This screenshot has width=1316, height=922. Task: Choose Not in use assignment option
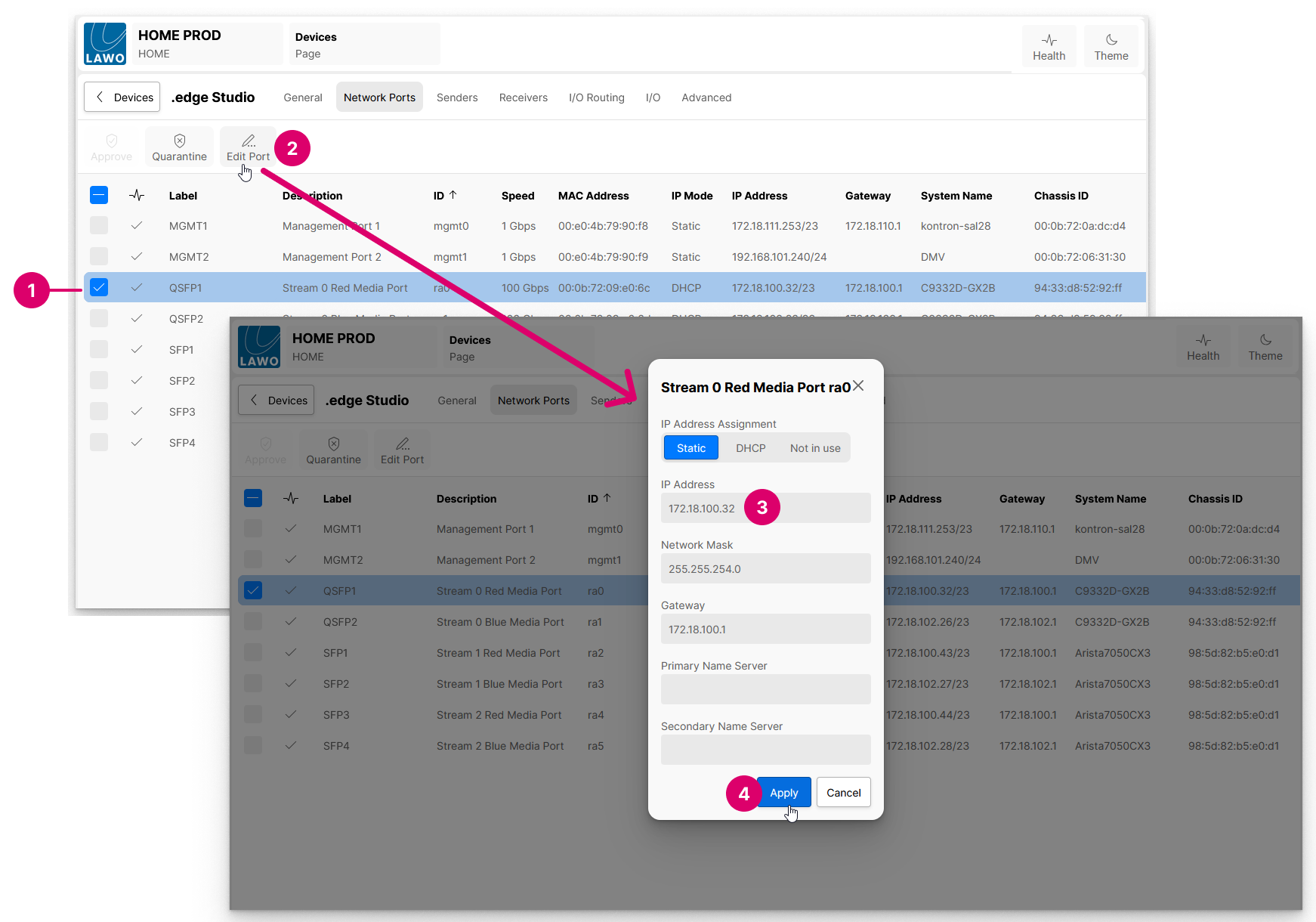pos(814,448)
